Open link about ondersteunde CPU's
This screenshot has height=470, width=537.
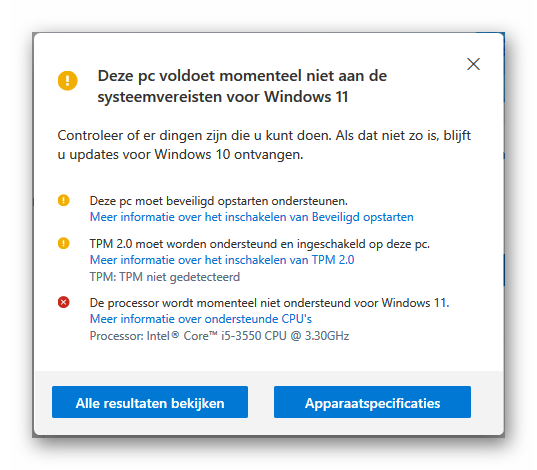201,319
